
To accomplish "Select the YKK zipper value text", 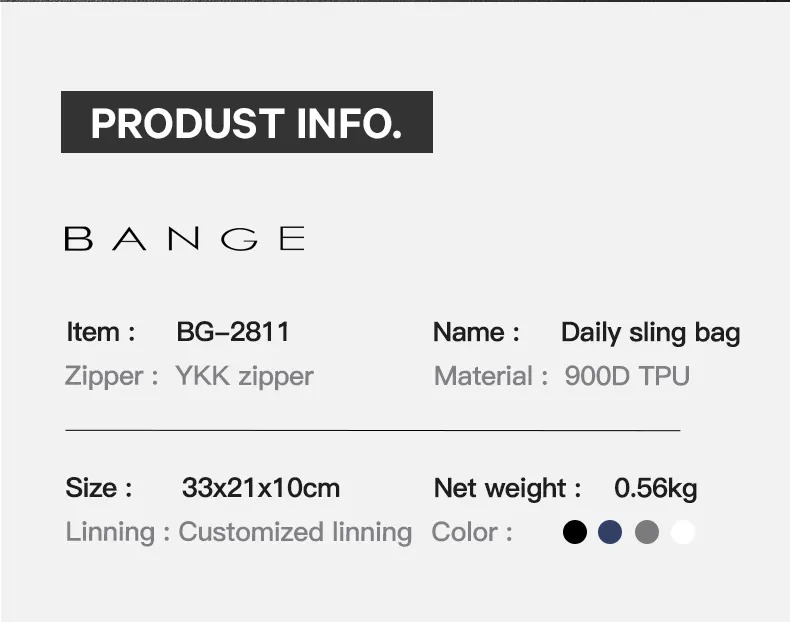I will tap(244, 376).
